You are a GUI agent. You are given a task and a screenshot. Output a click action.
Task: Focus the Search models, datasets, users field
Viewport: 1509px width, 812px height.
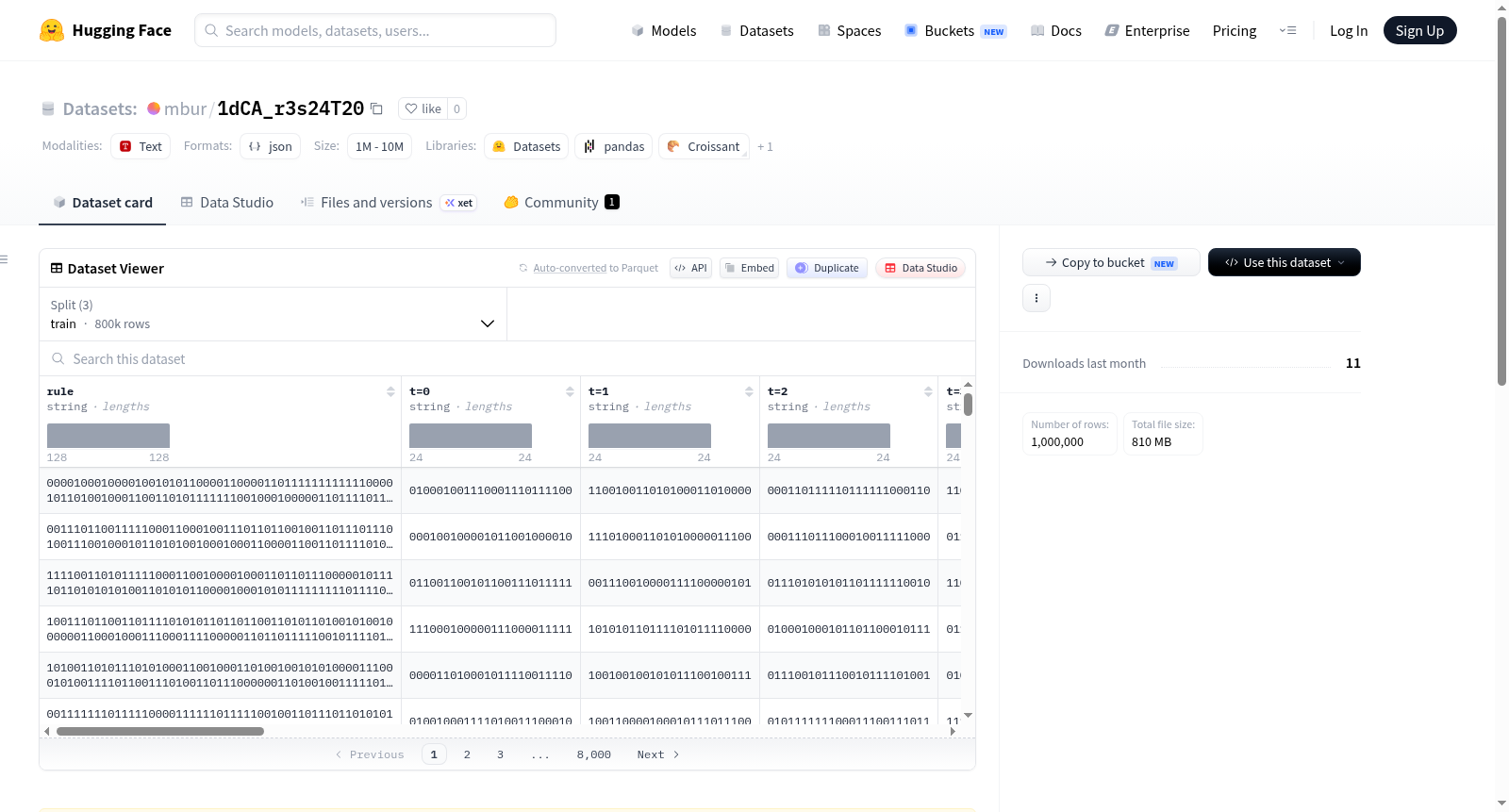(375, 30)
